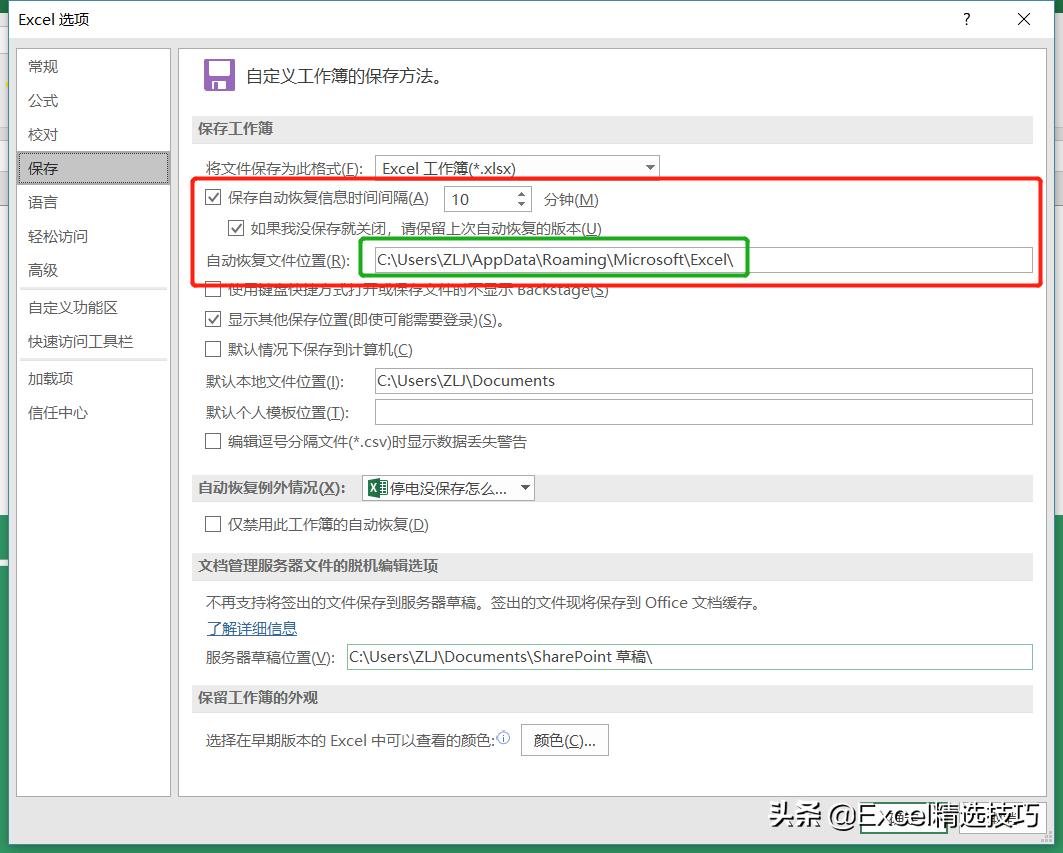Click the 颜色(C) button
This screenshot has width=1063, height=853.
pos(564,740)
